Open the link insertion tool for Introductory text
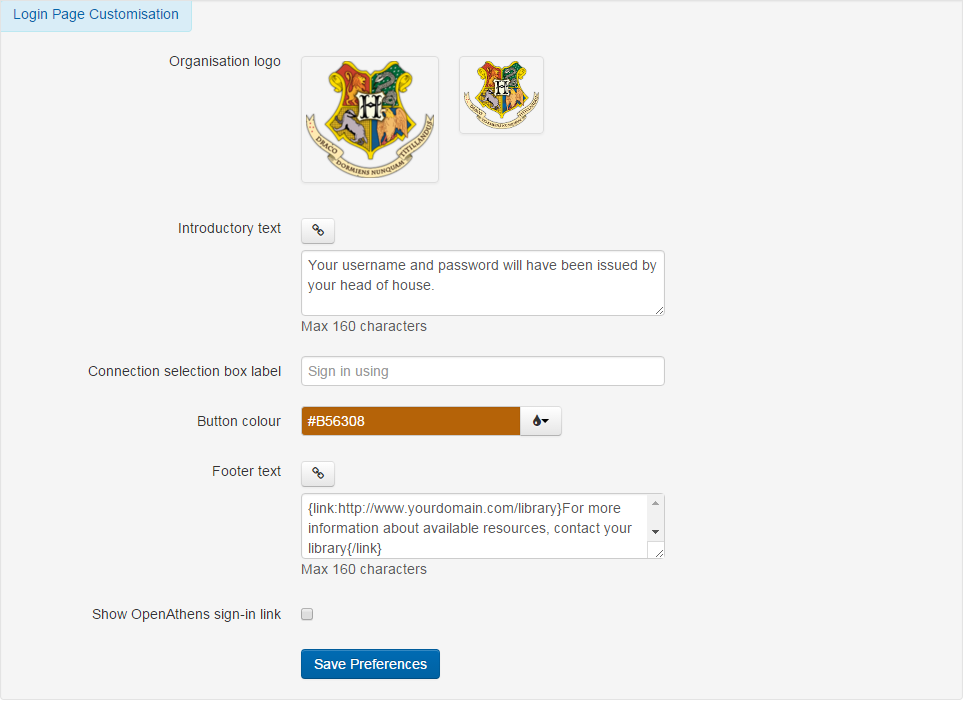 click(x=317, y=230)
